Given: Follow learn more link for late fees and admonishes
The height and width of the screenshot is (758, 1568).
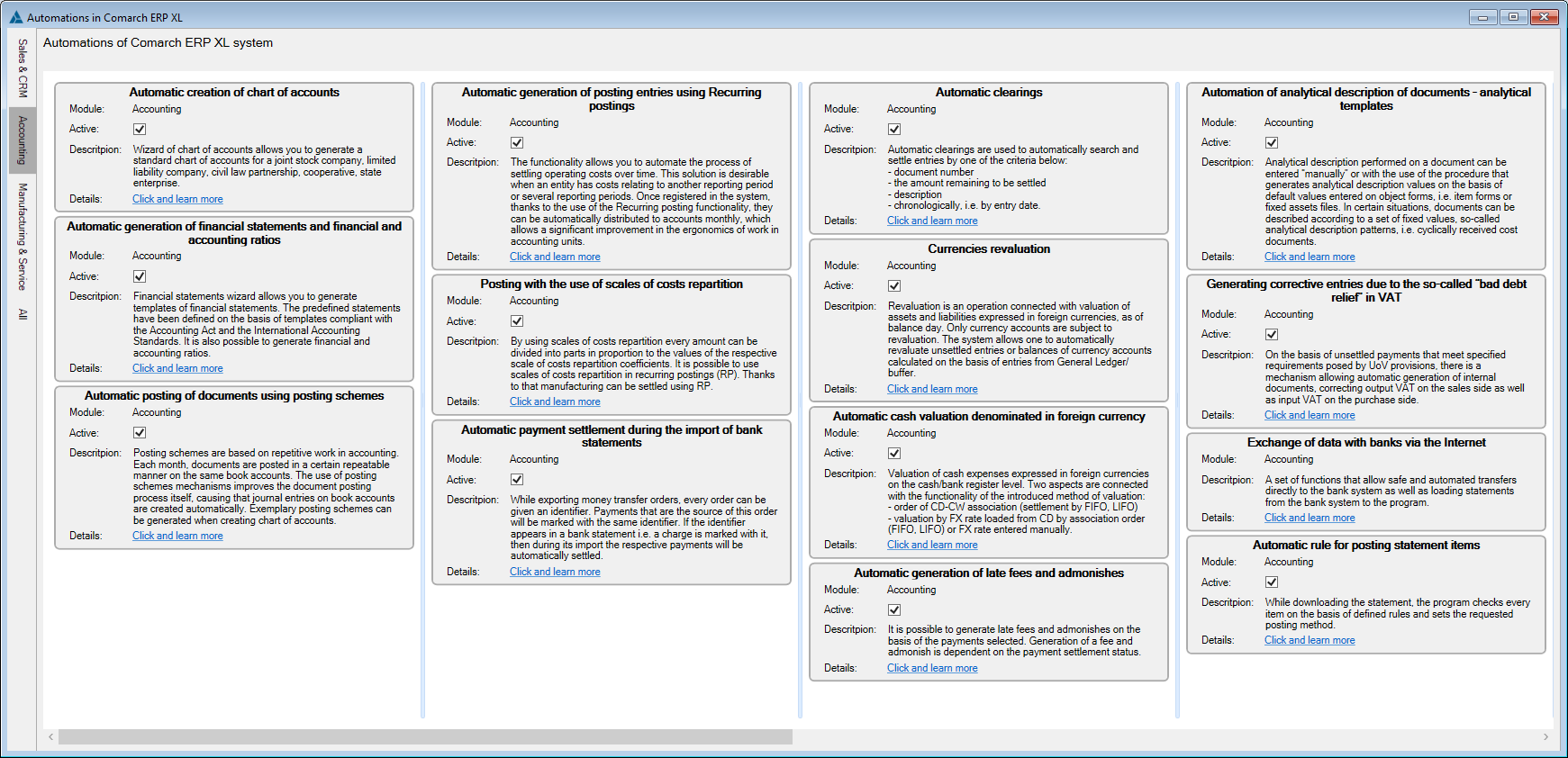Looking at the screenshot, I should [932, 668].
